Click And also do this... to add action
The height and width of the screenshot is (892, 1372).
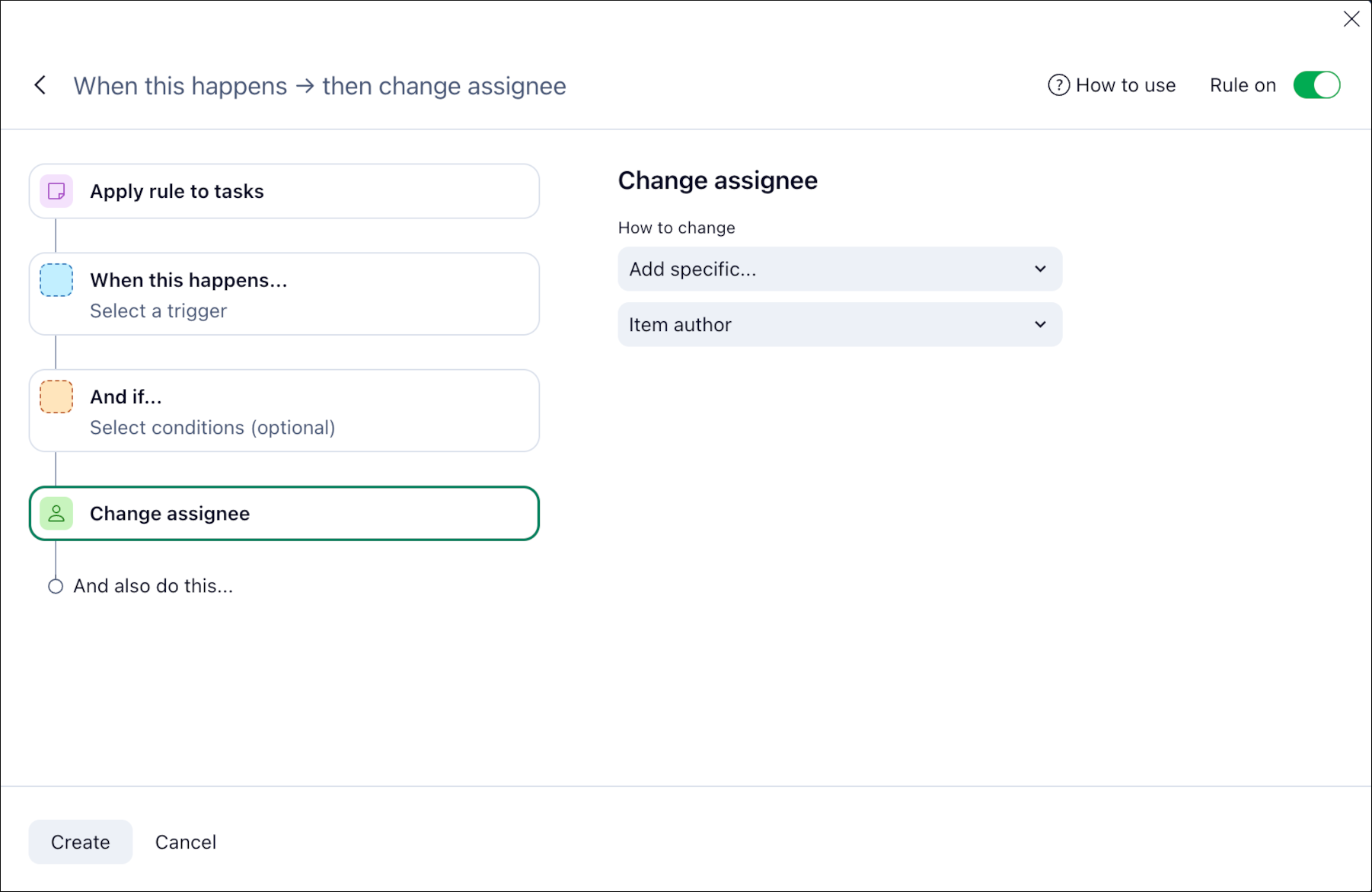[x=153, y=586]
